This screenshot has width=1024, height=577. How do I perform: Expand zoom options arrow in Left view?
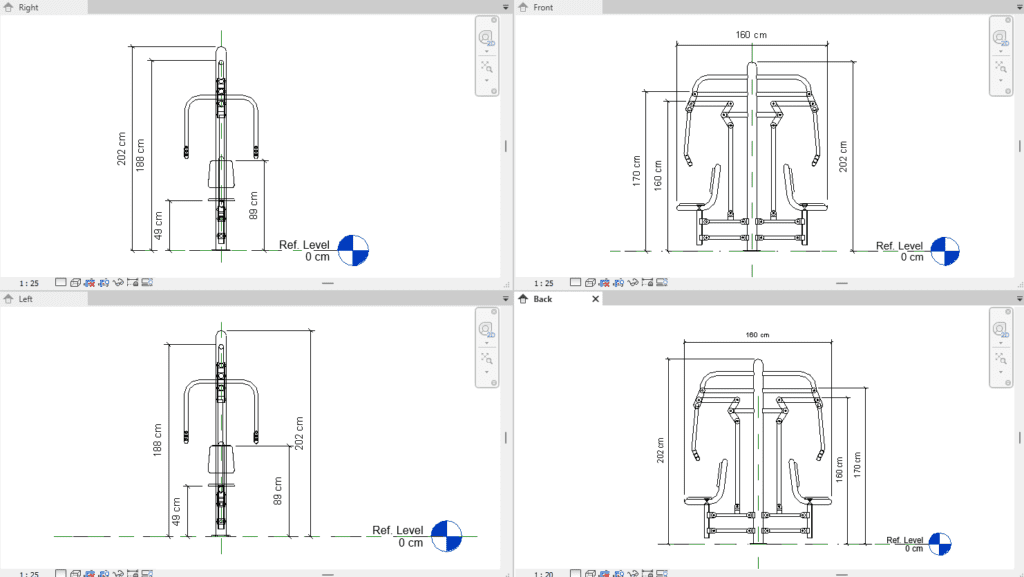click(487, 372)
